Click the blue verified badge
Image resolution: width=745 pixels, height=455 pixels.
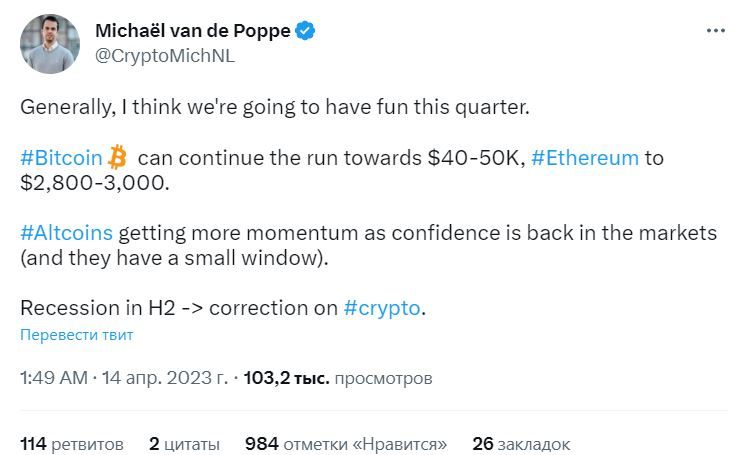pos(305,31)
